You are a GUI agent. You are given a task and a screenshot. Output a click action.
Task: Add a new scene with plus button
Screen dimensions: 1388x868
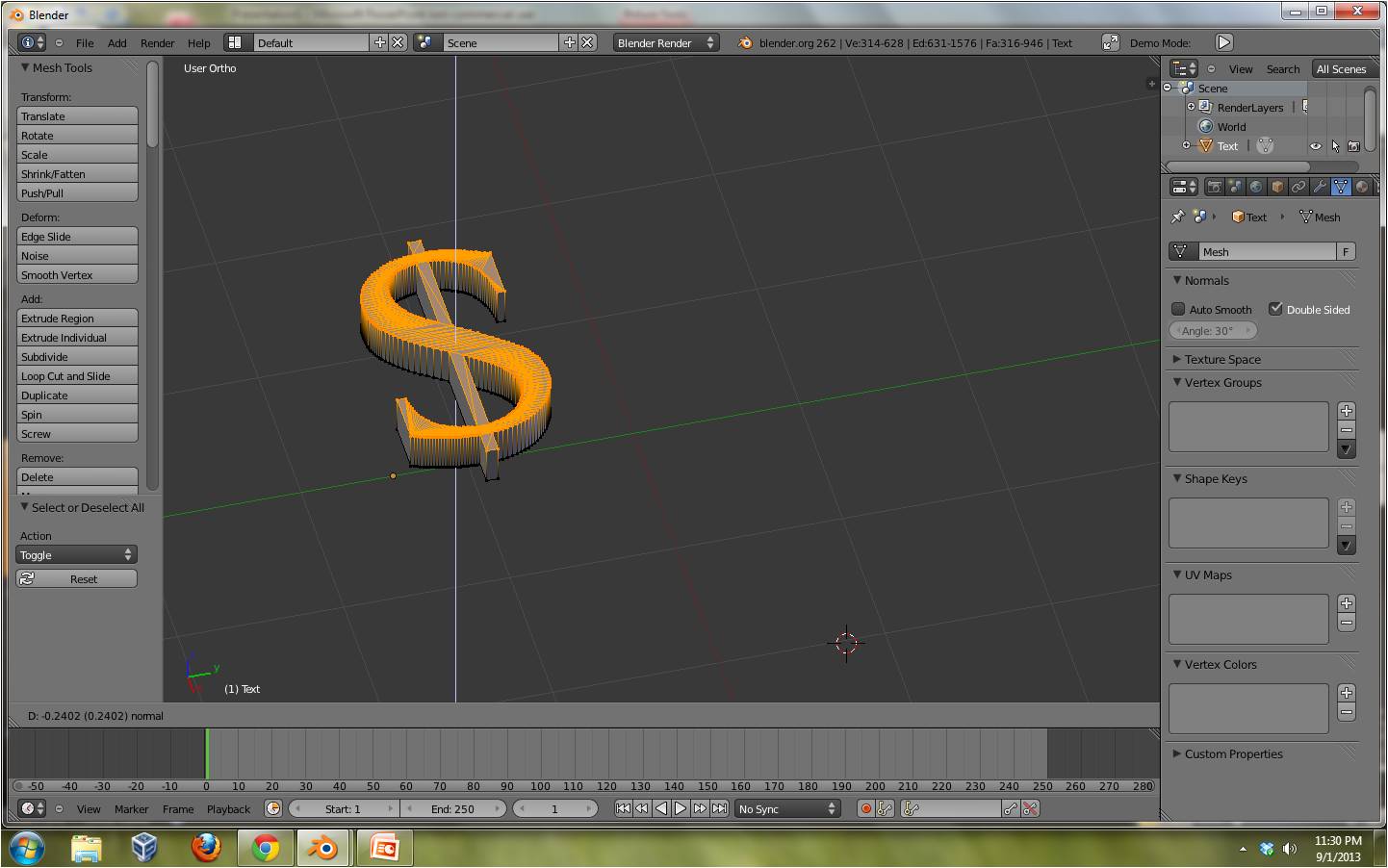(x=569, y=42)
